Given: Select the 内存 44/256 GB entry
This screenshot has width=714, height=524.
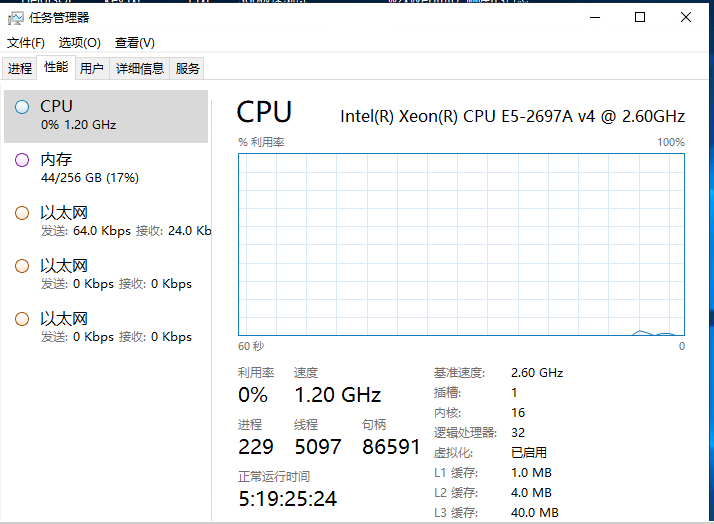Looking at the screenshot, I should coord(106,169).
